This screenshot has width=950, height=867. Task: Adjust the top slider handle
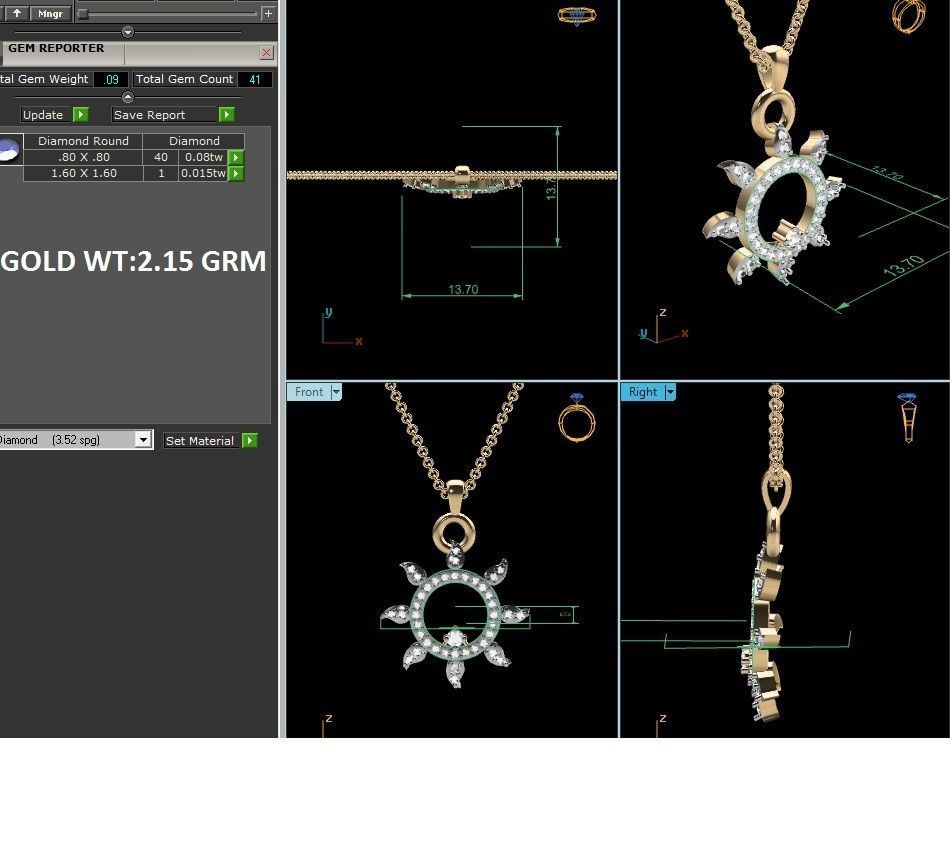pos(83,13)
